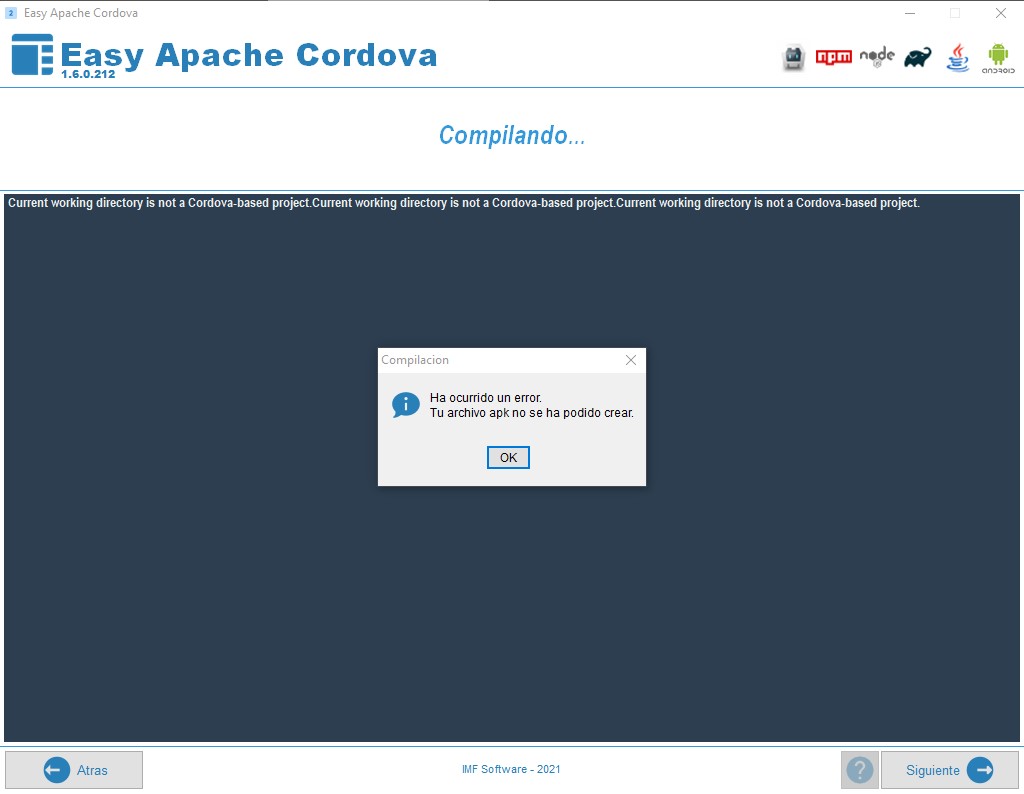1024x794 pixels.
Task: Proceed with the Siguiente button
Action: (x=950, y=770)
